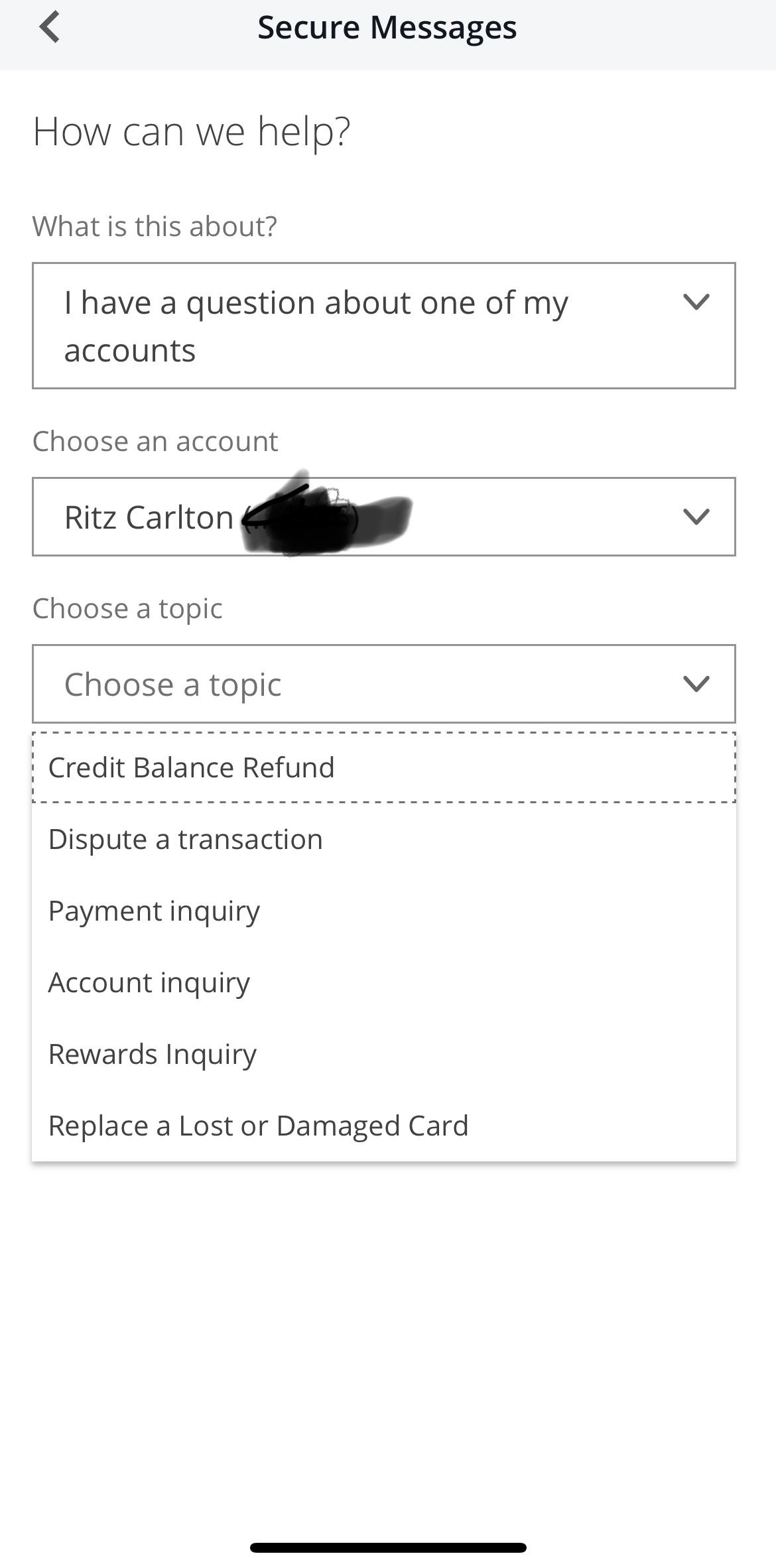The image size is (776, 1568).
Task: Click the chevron in the account selector
Action: pyautogui.click(x=696, y=517)
